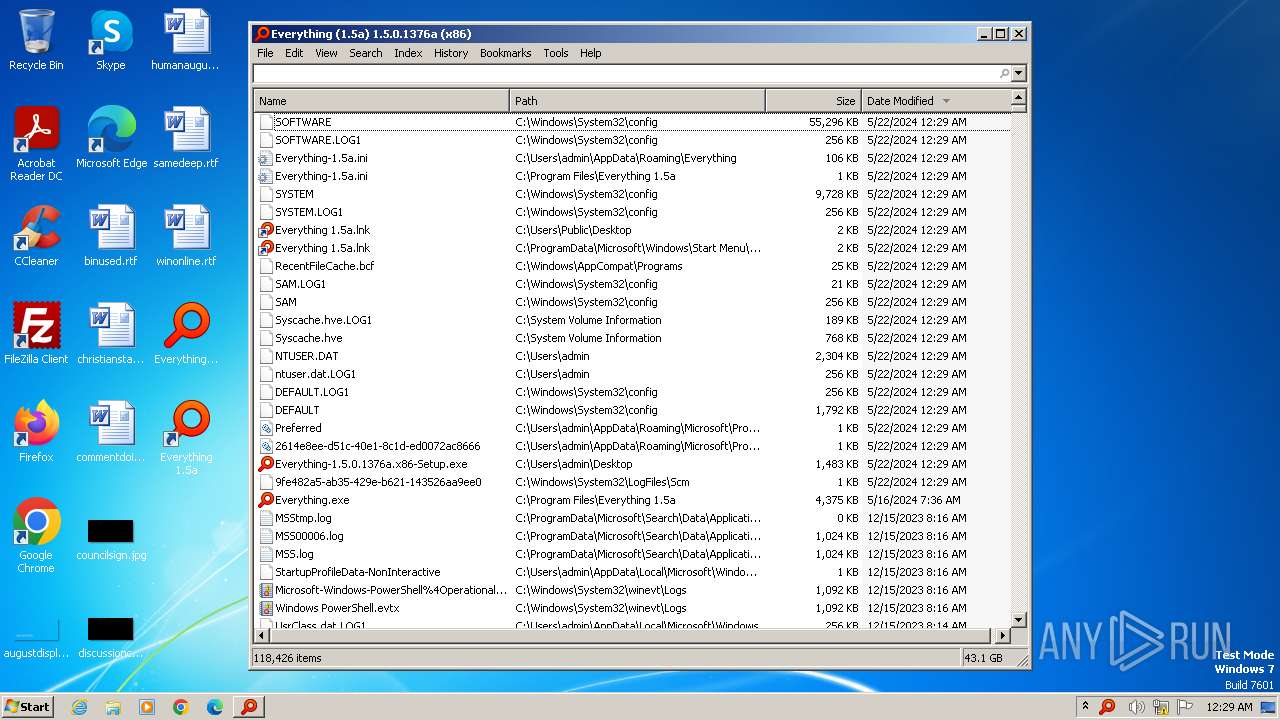Open the History menu
1280x720 pixels.
tap(451, 53)
